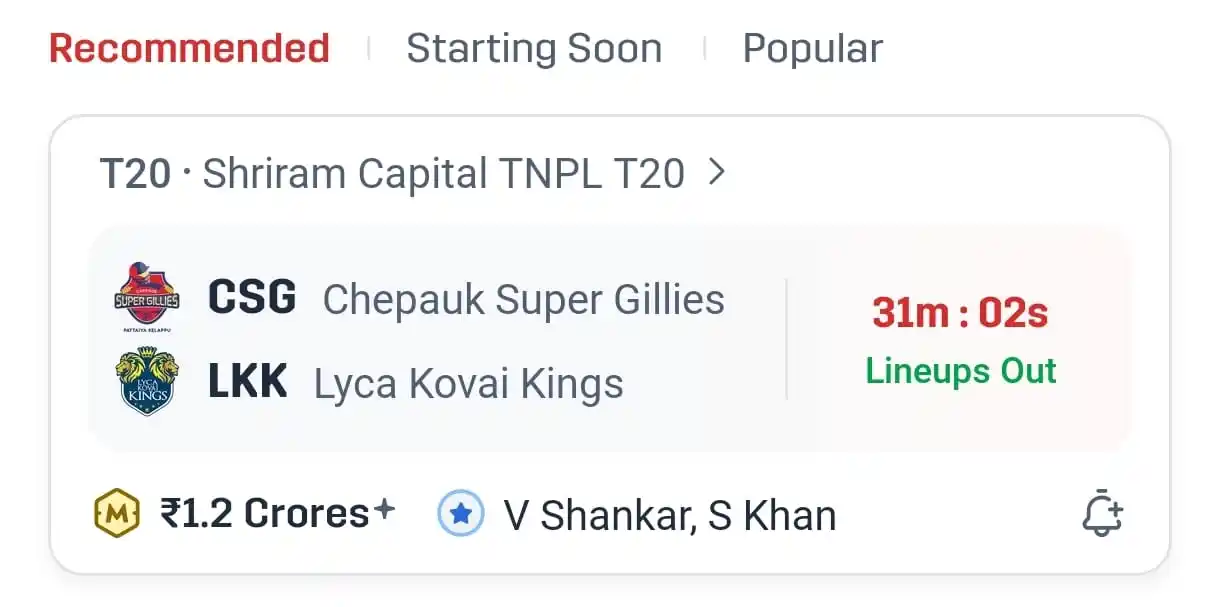Click the ₹1.2 Crores prize pool text
Screen dimensions: 1220x607
click(x=264, y=514)
